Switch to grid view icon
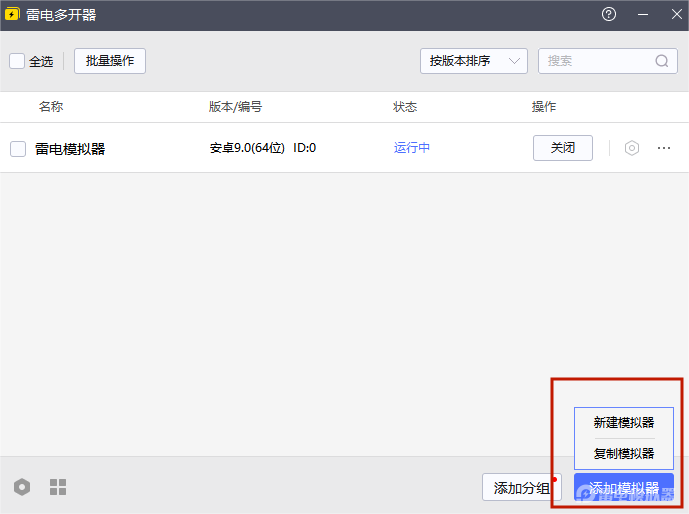689x514 pixels. pos(58,487)
